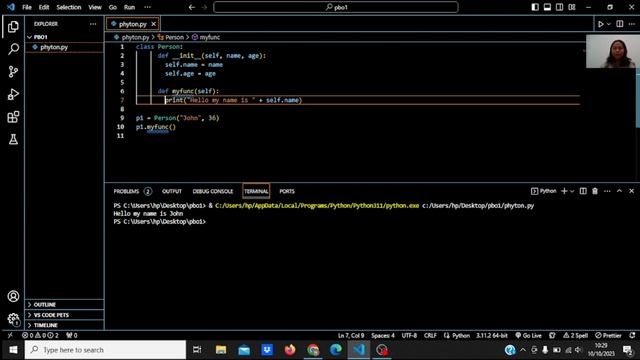This screenshot has height=360, width=640.
Task: Click Go Live in status bar
Action: 528,335
